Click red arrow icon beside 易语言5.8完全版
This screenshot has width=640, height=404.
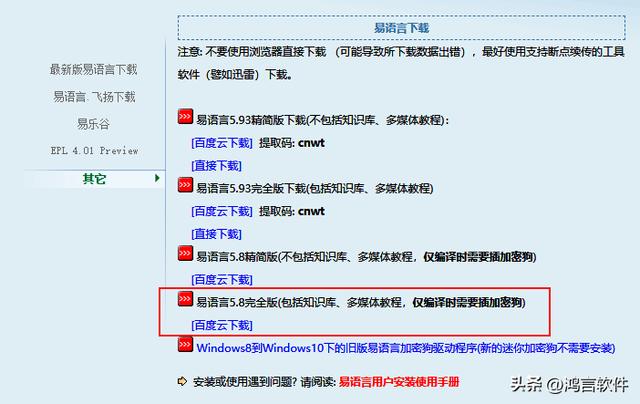pyautogui.click(x=184, y=300)
